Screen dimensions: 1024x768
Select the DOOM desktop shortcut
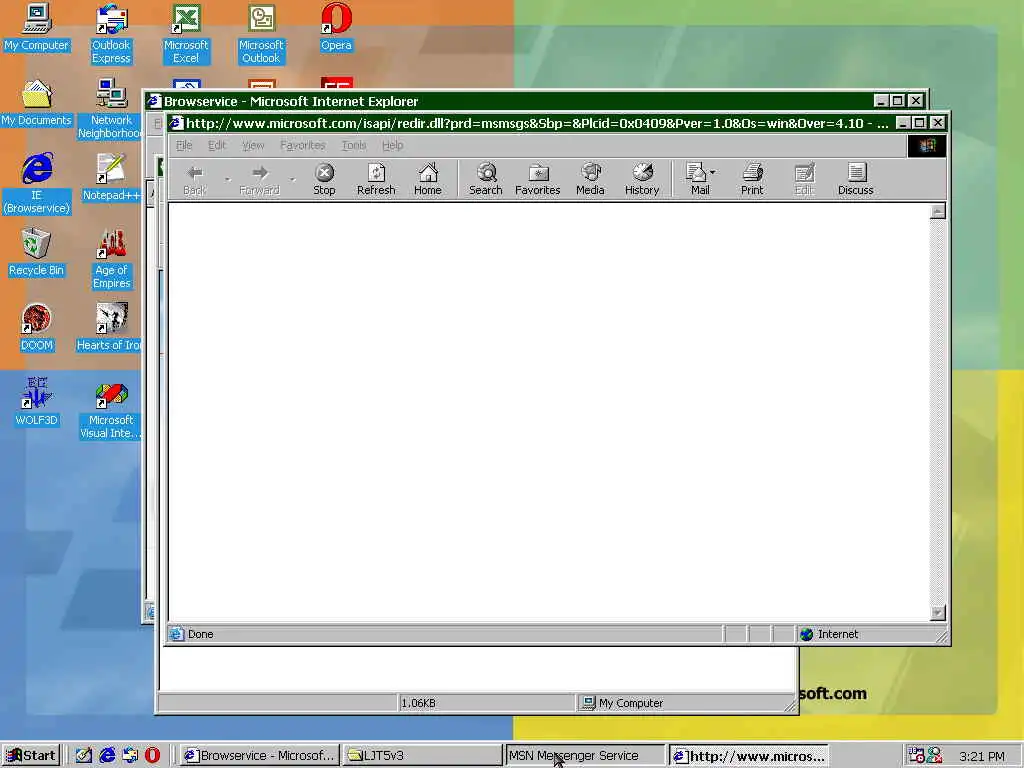coord(37,328)
